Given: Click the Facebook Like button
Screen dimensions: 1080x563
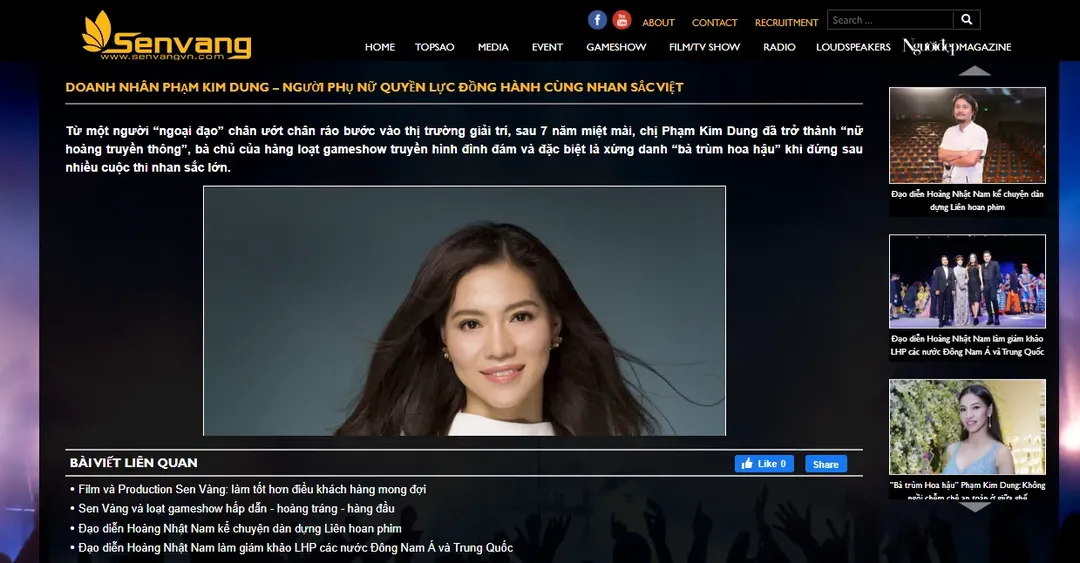Looking at the screenshot, I should tap(764, 464).
